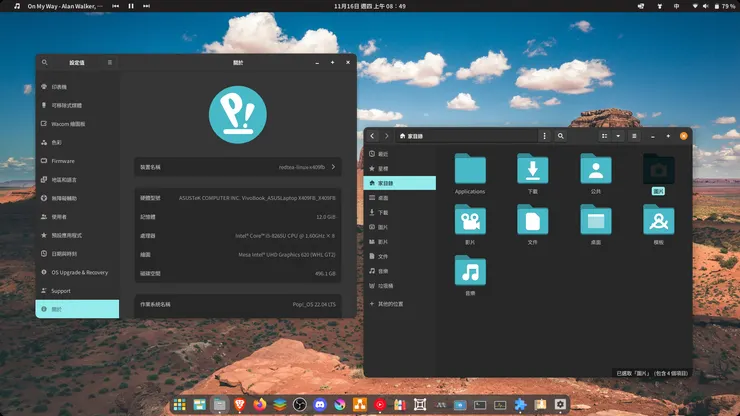Screen dimensions: 740x416
Task: Open the 下載 (Downloads) folder icon
Action: [532, 170]
